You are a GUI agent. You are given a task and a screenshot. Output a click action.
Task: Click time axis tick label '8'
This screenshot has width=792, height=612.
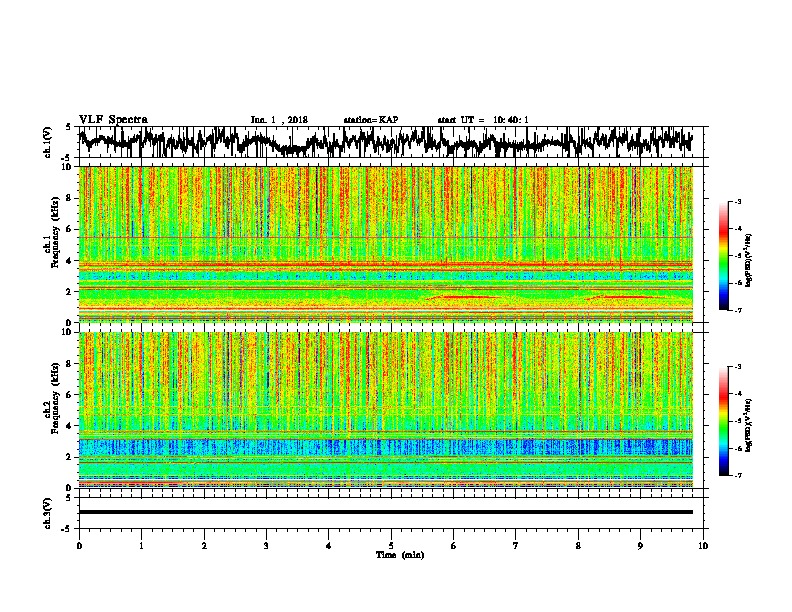(578, 546)
